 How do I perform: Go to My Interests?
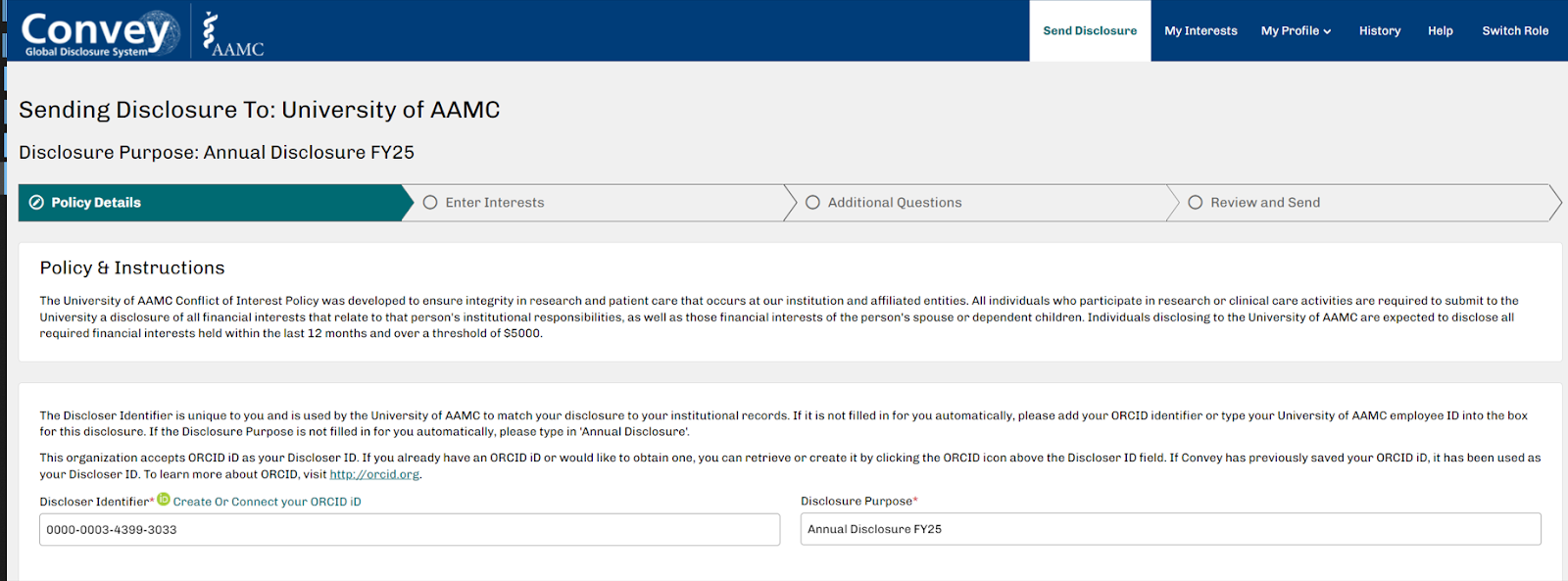tap(1200, 31)
